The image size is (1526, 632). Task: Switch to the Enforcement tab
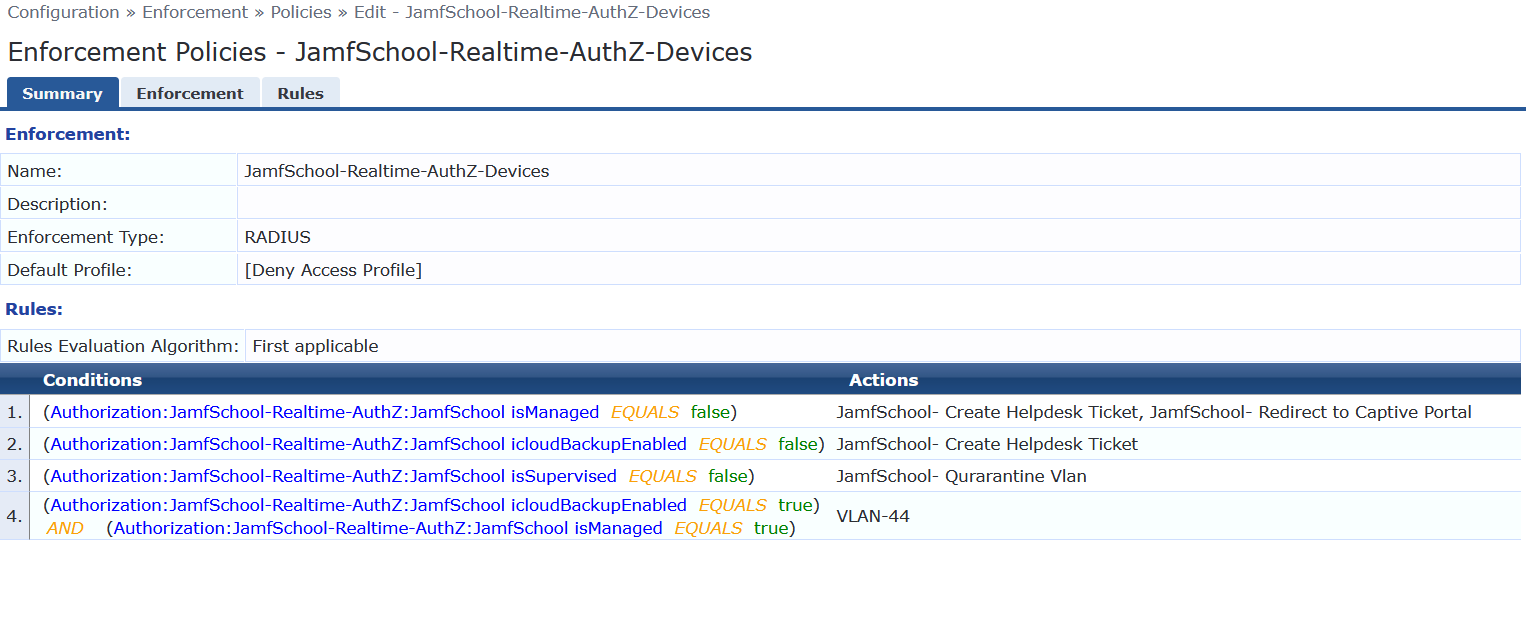click(190, 93)
